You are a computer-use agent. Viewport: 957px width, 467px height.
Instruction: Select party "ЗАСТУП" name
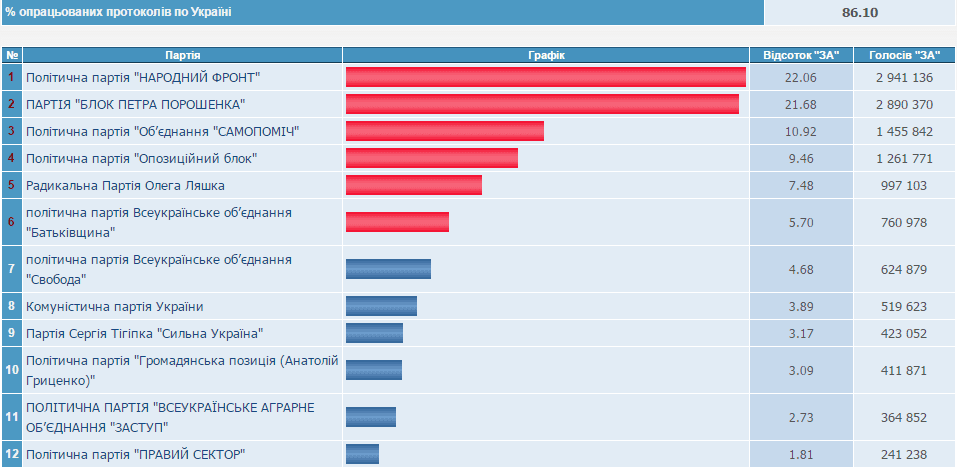pyautogui.click(x=170, y=417)
